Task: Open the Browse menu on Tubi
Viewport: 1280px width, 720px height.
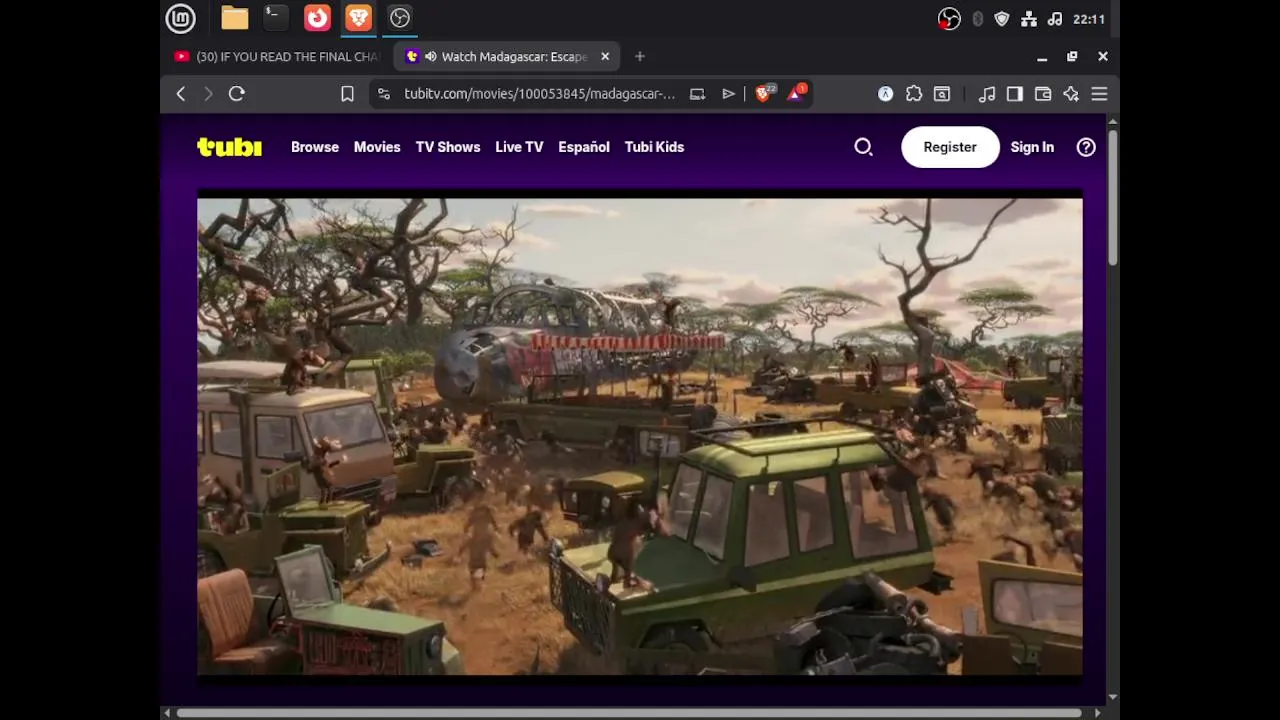Action: 315,147
